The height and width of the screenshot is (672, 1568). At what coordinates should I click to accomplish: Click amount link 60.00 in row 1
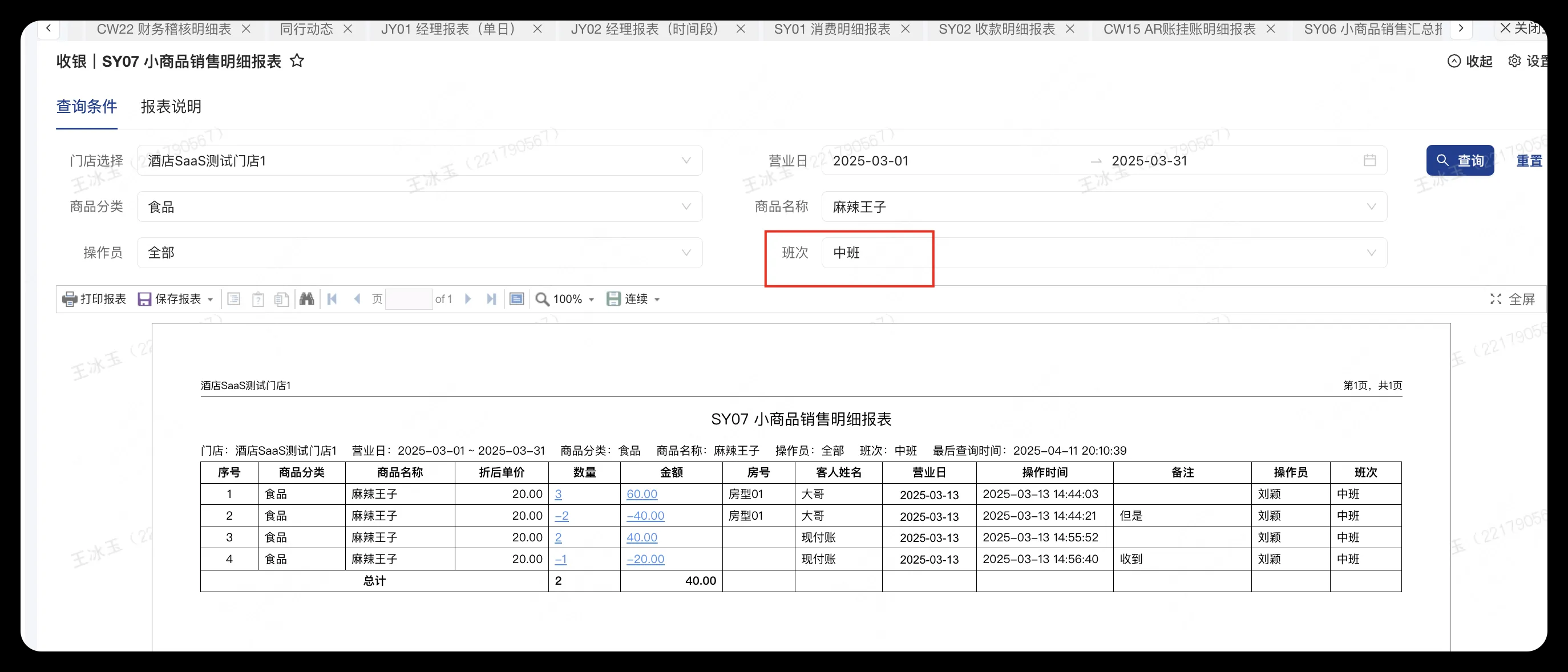click(641, 494)
